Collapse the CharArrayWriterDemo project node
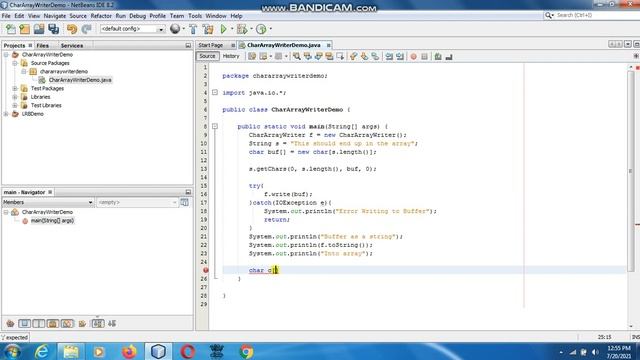This screenshot has width=640, height=360. pyautogui.click(x=6, y=55)
